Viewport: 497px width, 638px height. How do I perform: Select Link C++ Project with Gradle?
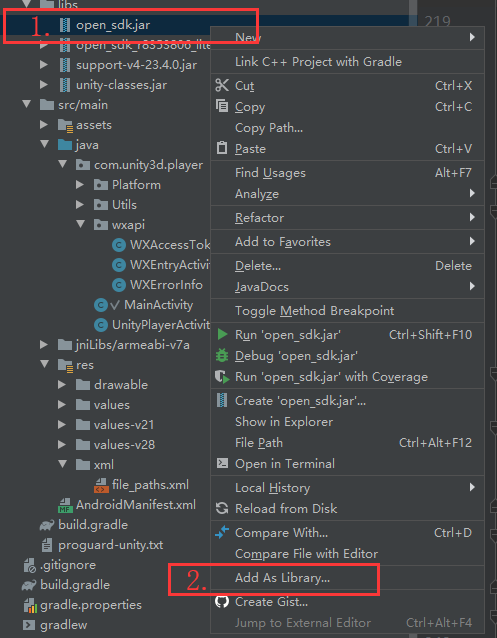(x=347, y=62)
